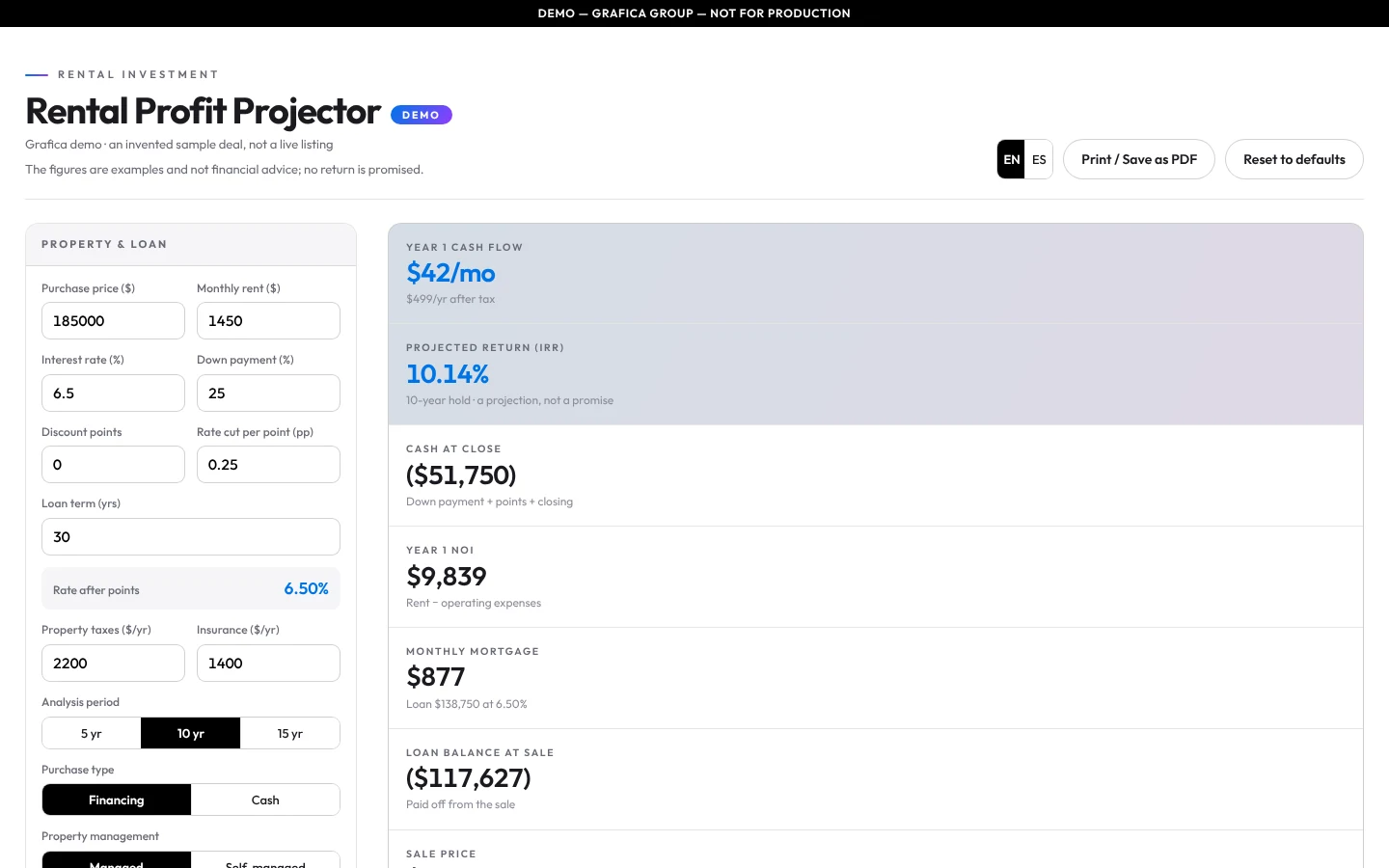Click the DEMO badge beside the title
Screen dimensions: 1389x868
(422, 115)
